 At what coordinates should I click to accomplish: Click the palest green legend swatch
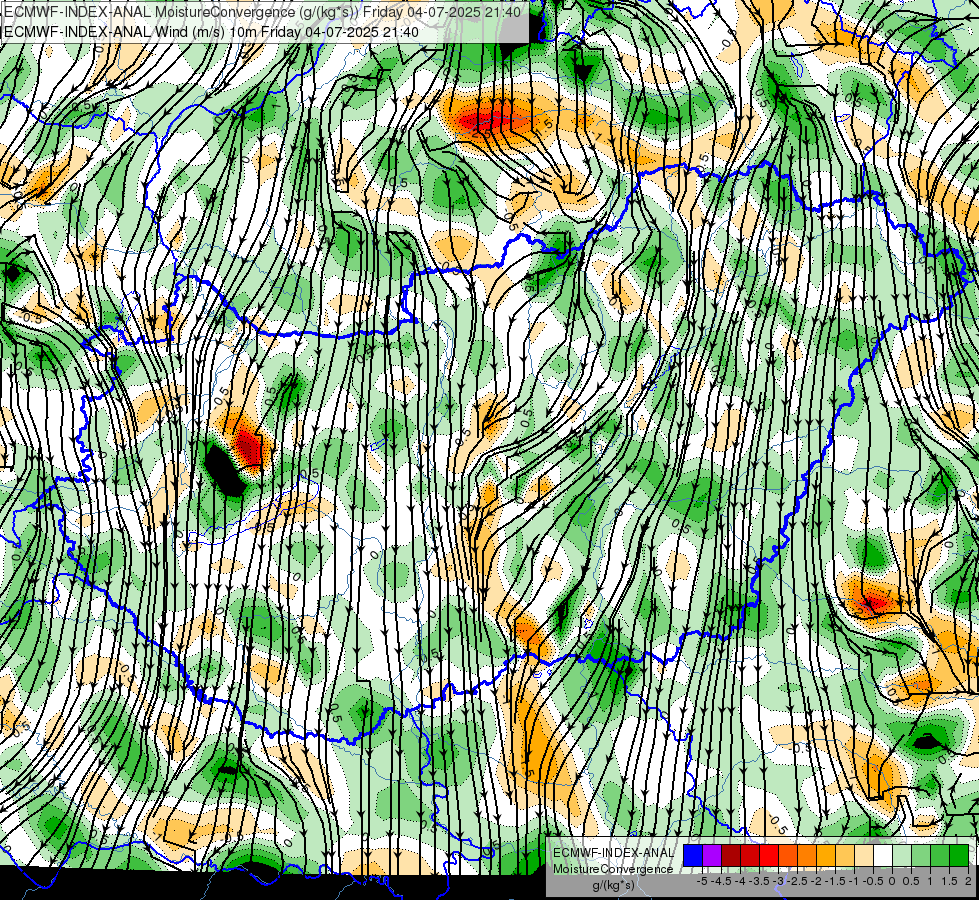pyautogui.click(x=902, y=855)
